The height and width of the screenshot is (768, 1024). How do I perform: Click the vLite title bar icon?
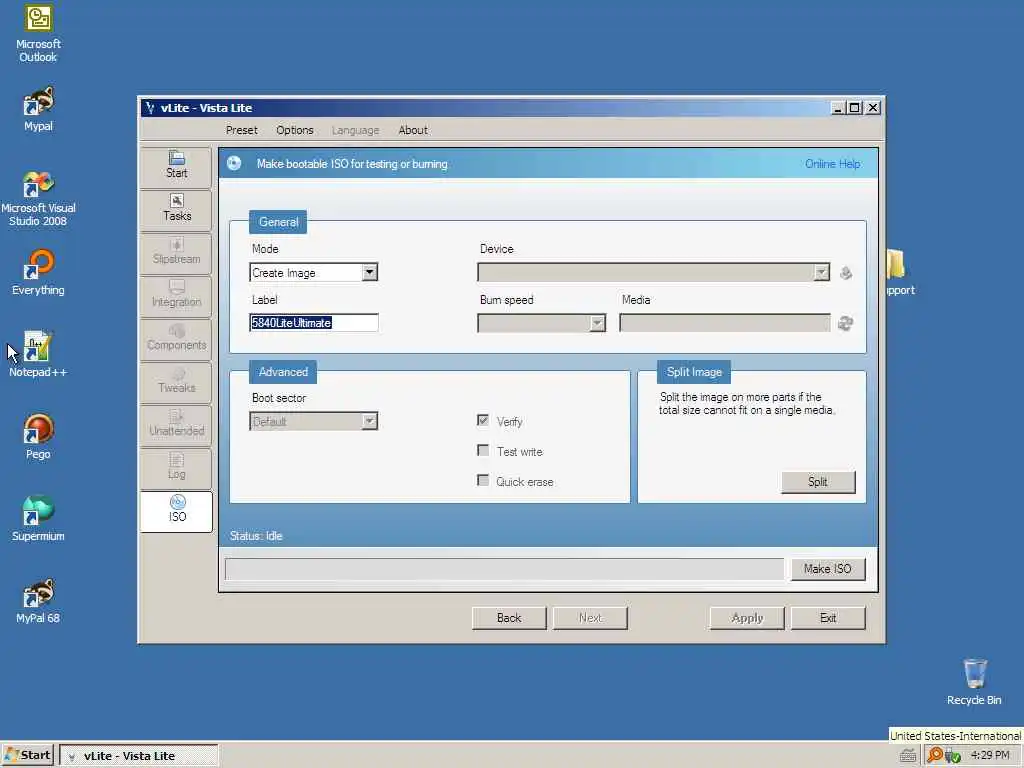pos(150,108)
